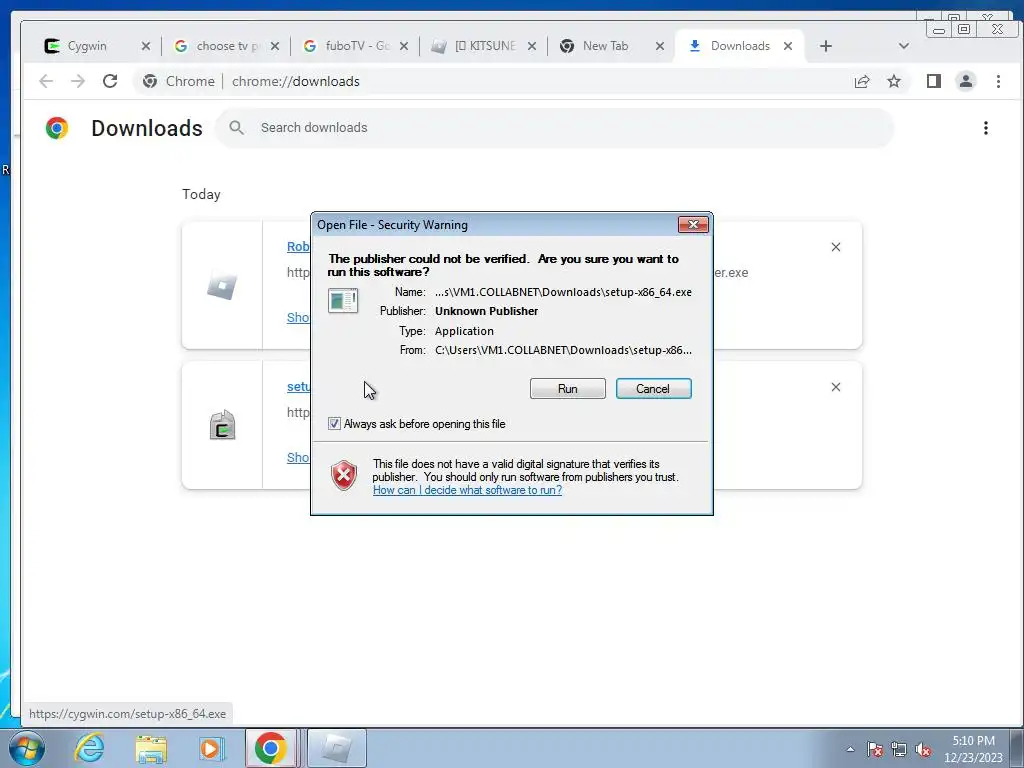Switch to the New Tab tab
The image size is (1024, 768).
tap(605, 46)
